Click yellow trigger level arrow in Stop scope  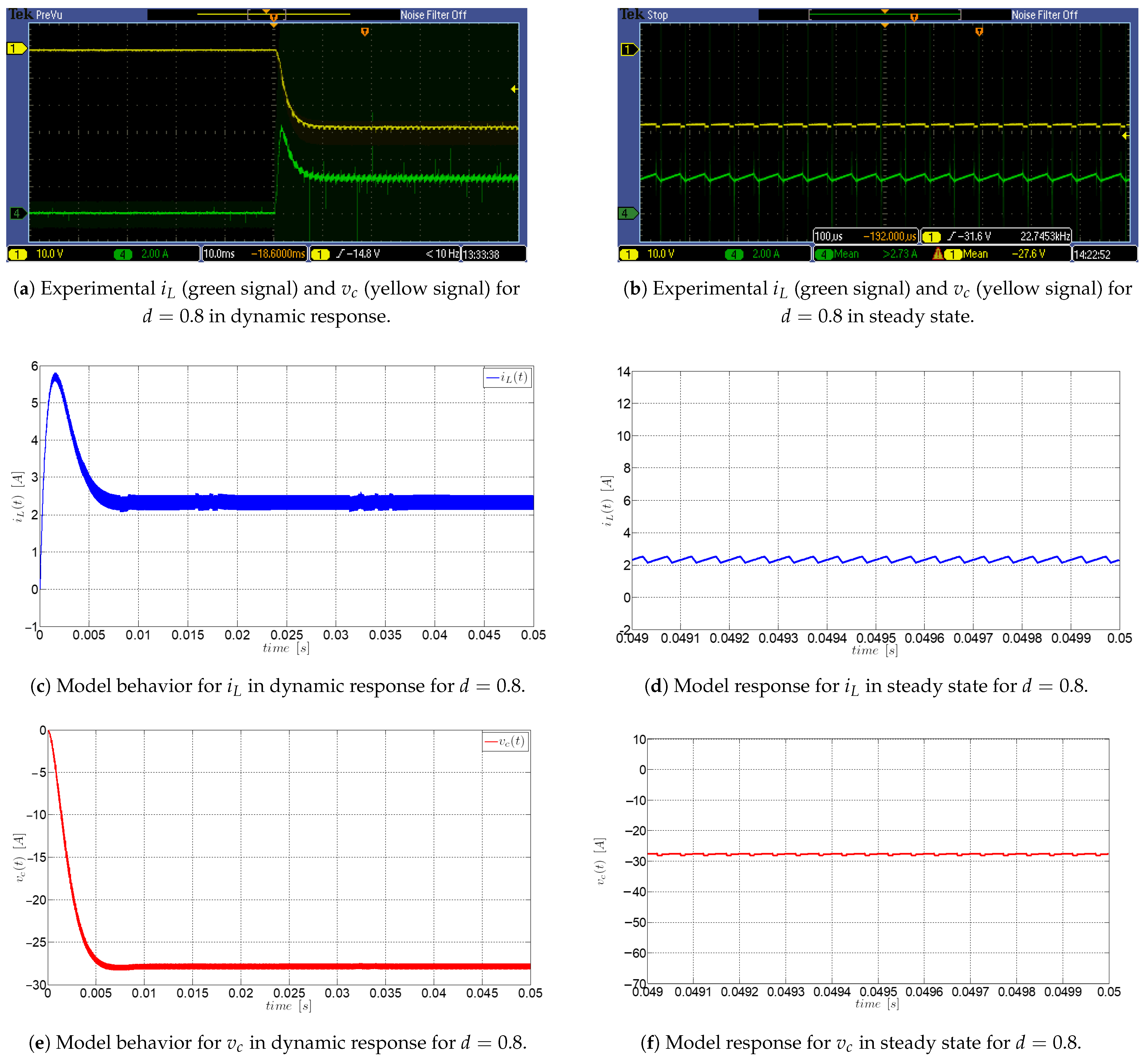1125,136
